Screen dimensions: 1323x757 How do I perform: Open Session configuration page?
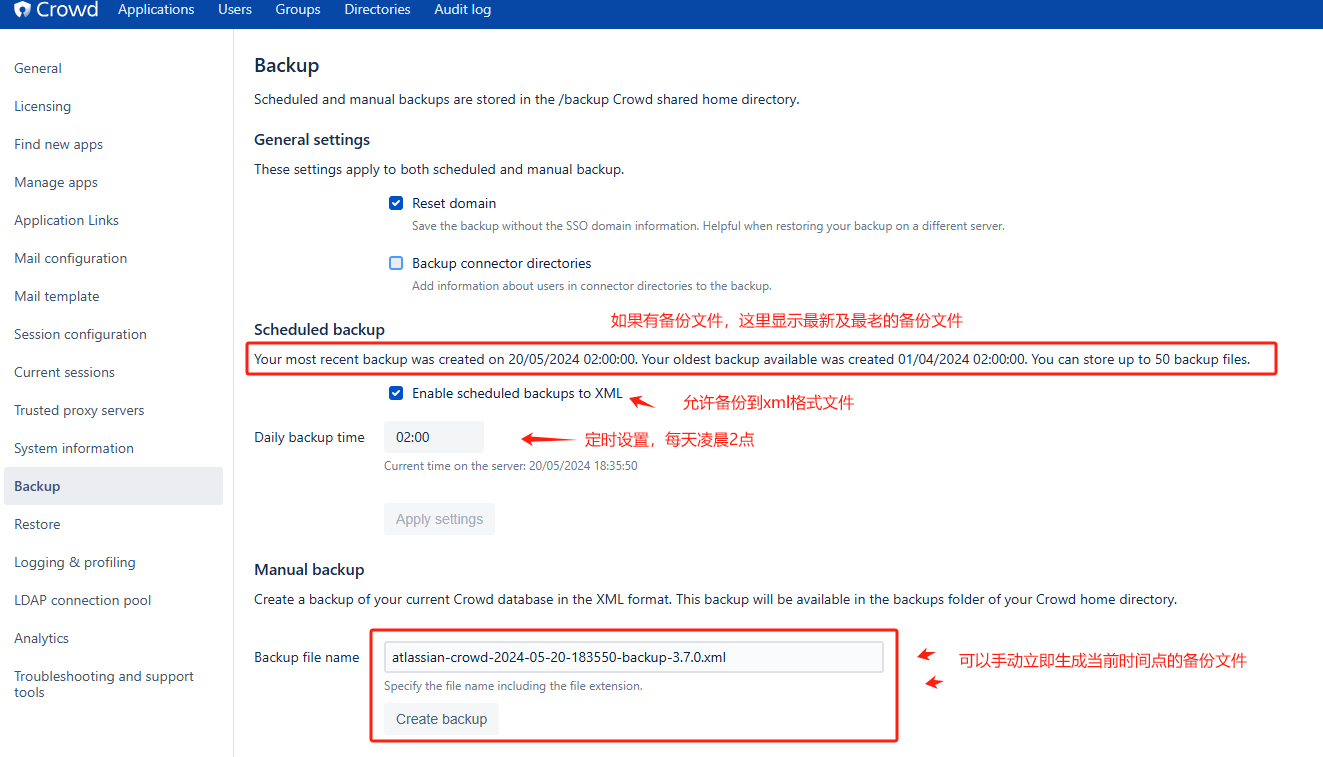pos(80,334)
